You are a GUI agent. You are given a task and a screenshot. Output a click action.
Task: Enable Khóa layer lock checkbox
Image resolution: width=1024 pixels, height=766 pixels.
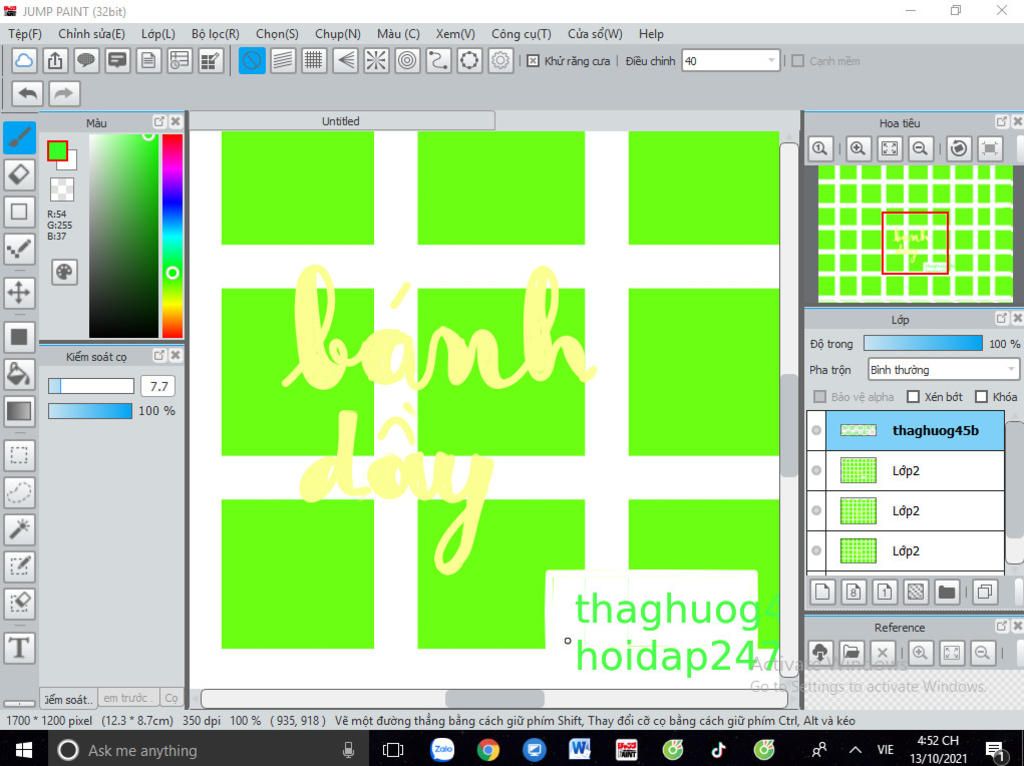[x=981, y=396]
